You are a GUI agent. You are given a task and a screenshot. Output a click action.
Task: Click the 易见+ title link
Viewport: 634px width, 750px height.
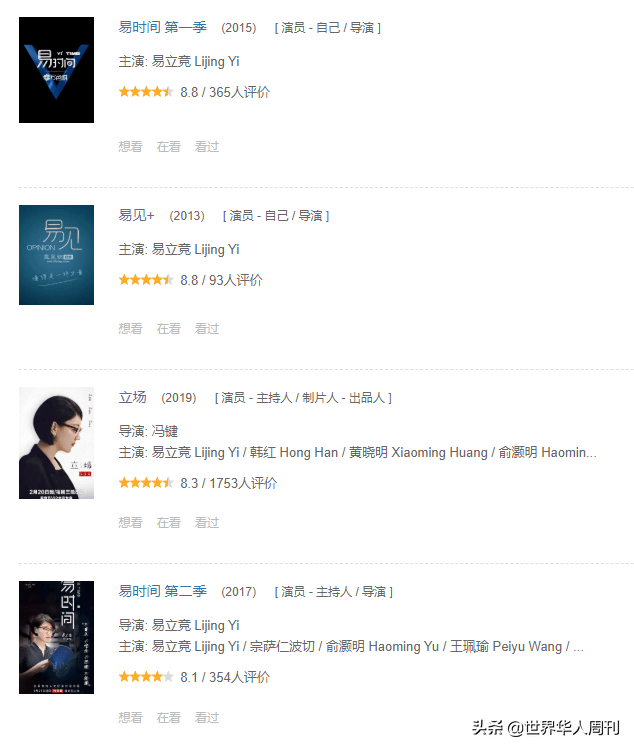click(137, 215)
